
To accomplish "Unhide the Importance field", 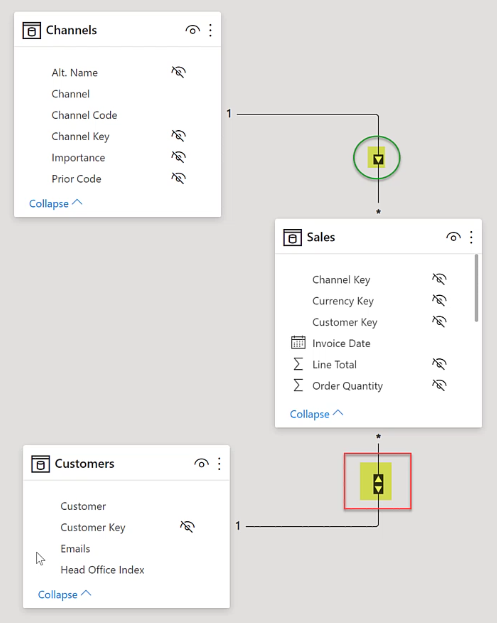I will pos(178,157).
